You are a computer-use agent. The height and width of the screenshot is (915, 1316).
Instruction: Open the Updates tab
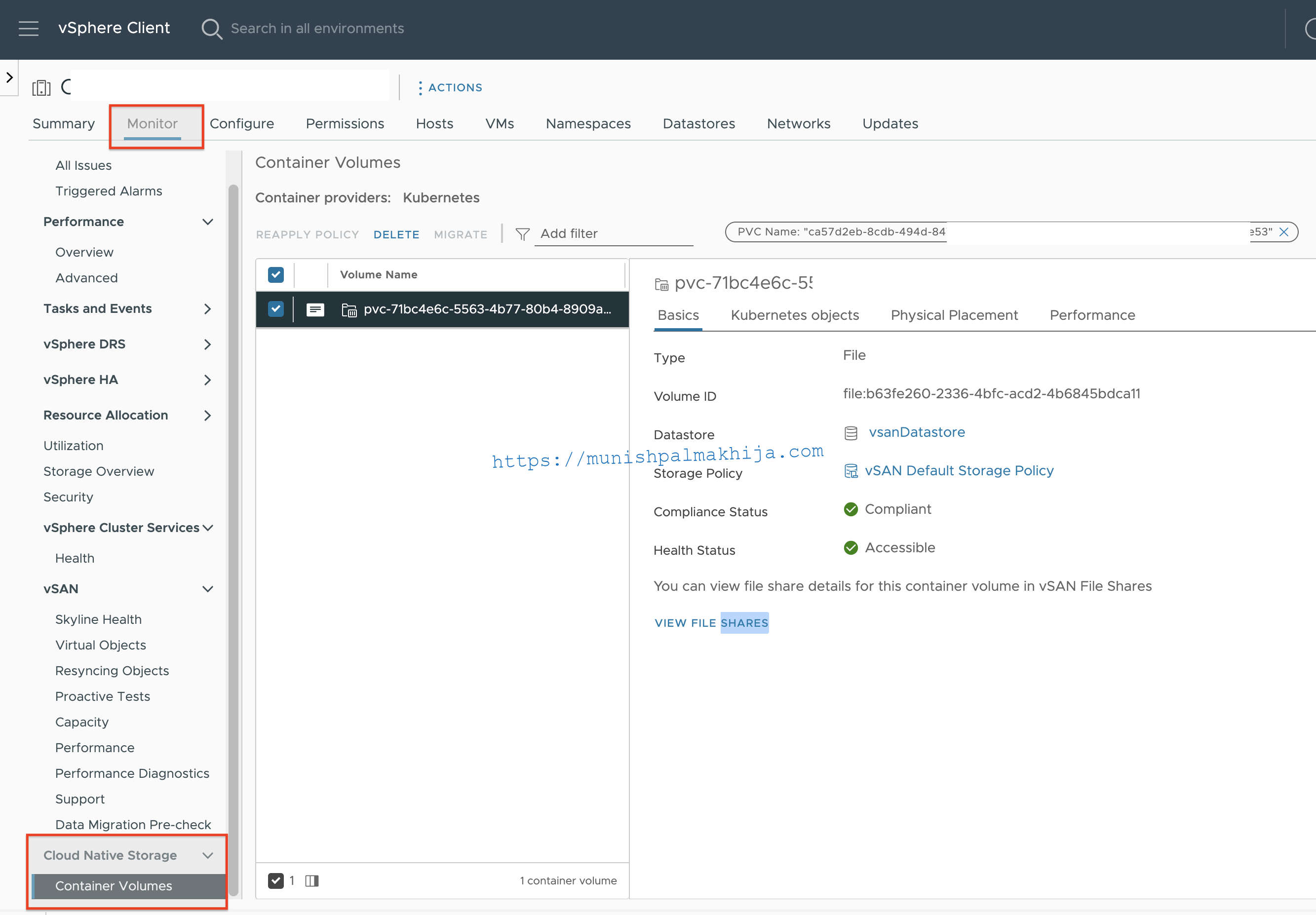click(890, 124)
